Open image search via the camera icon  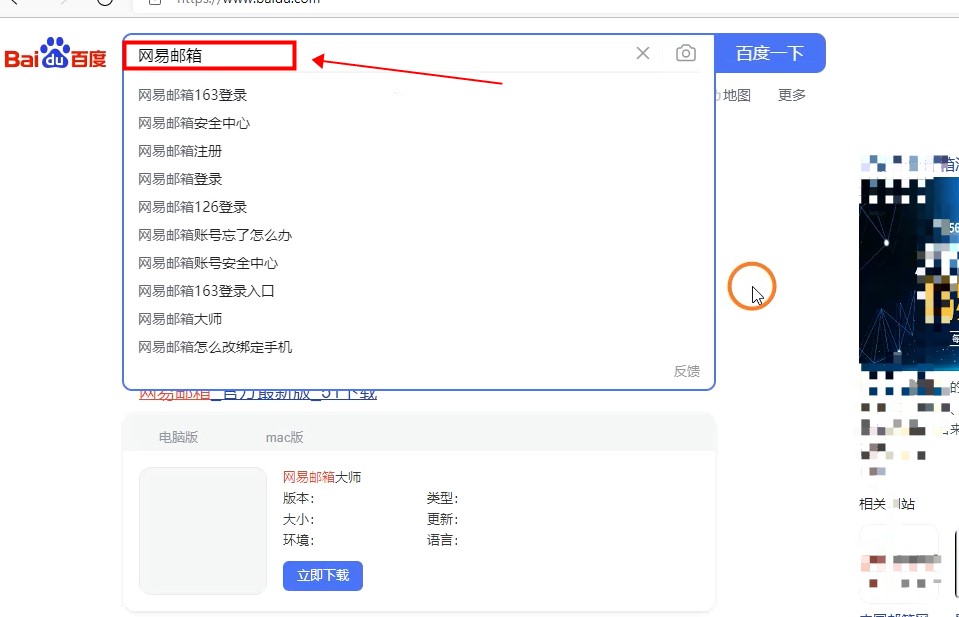point(685,54)
